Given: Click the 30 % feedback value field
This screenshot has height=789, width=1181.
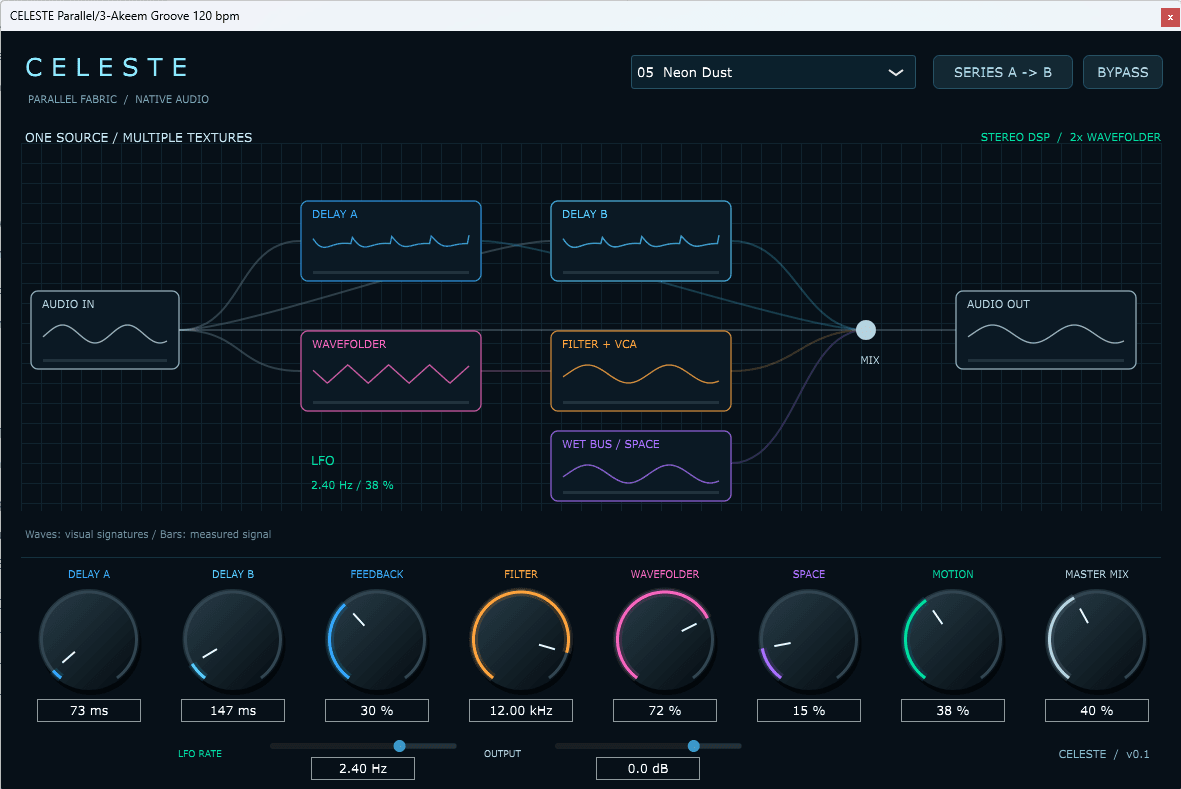Looking at the screenshot, I should [x=377, y=711].
